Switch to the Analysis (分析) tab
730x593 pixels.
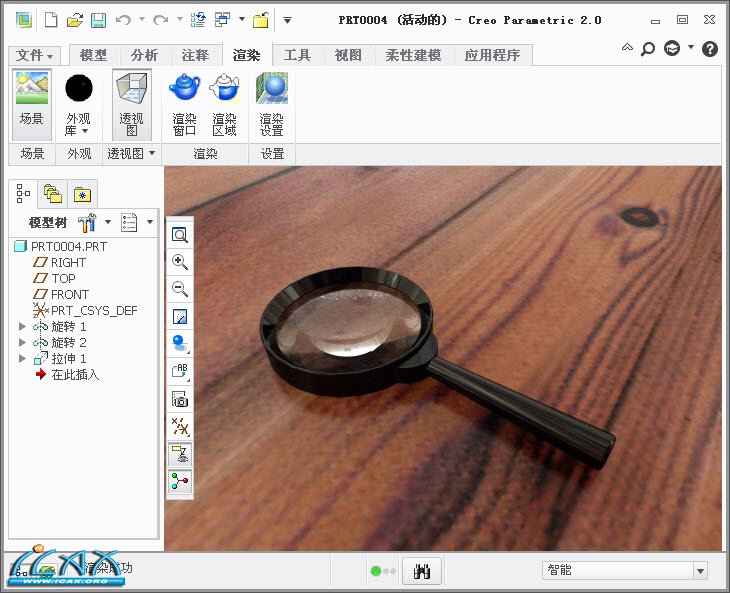pos(144,55)
